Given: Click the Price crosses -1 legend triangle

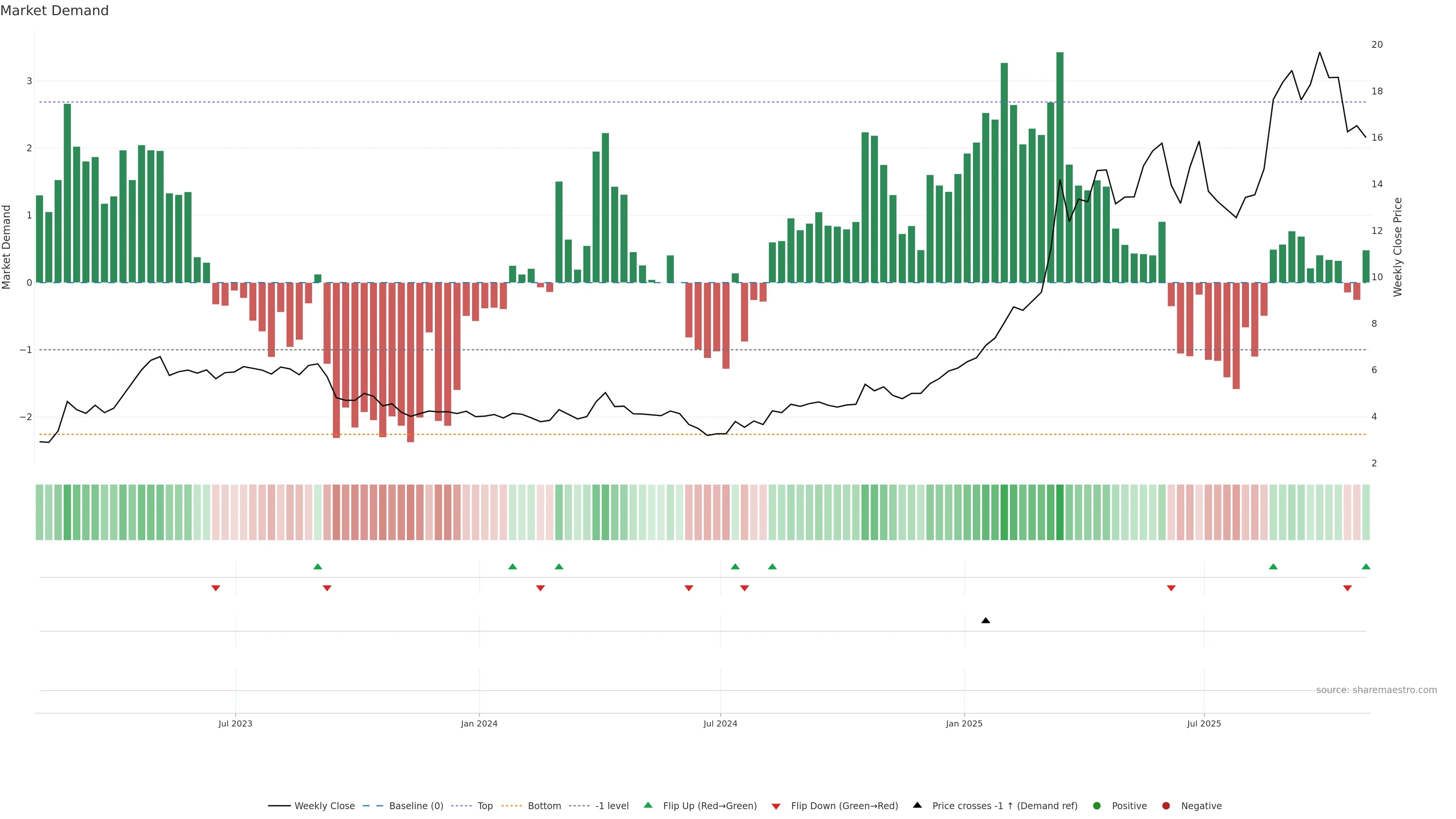Looking at the screenshot, I should [x=917, y=805].
